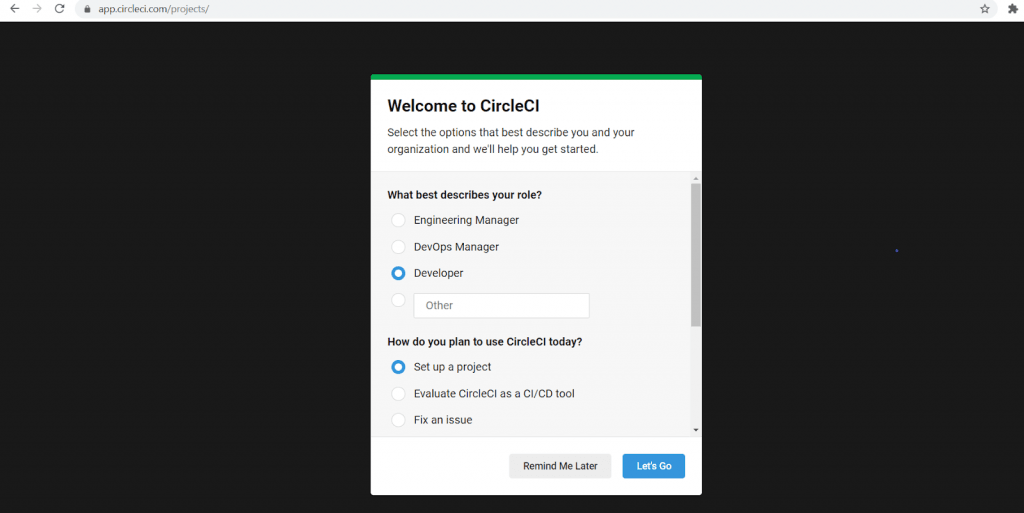This screenshot has width=1024, height=513.
Task: Select the Developer radio button
Action: (x=398, y=273)
